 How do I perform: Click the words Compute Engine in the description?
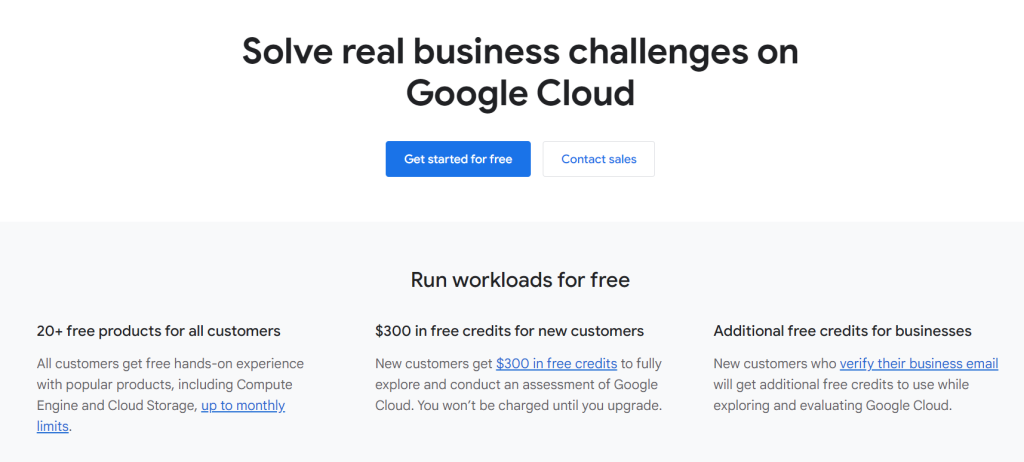[x=272, y=384]
